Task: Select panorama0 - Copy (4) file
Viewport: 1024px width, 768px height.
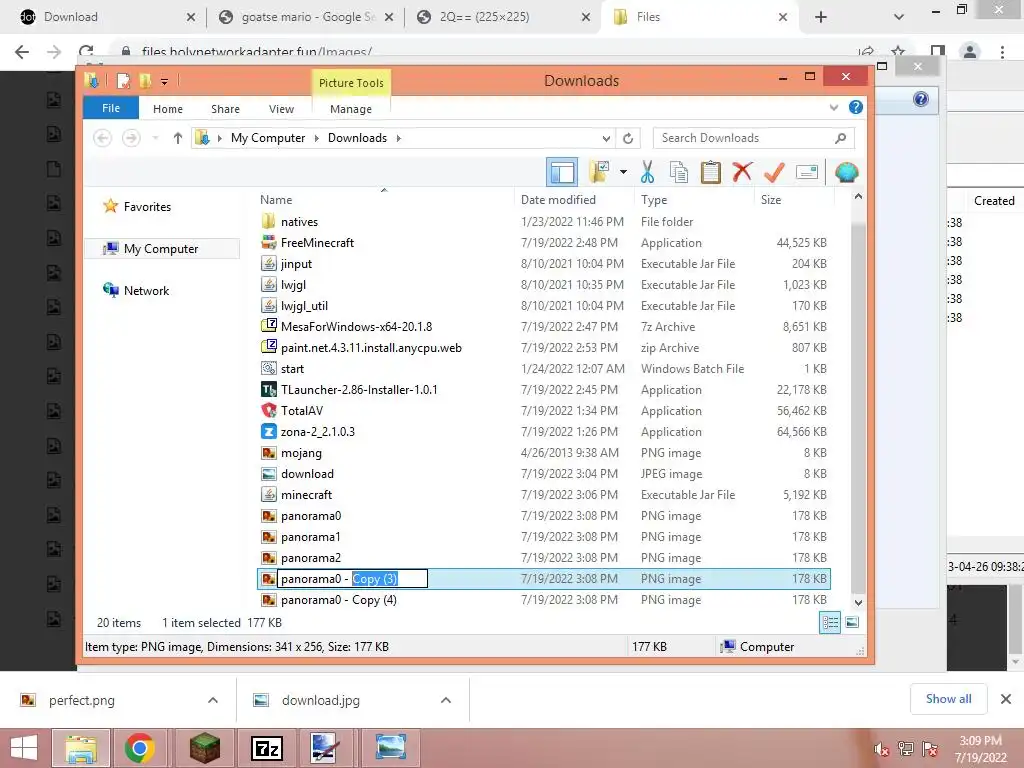Action: [x=338, y=600]
